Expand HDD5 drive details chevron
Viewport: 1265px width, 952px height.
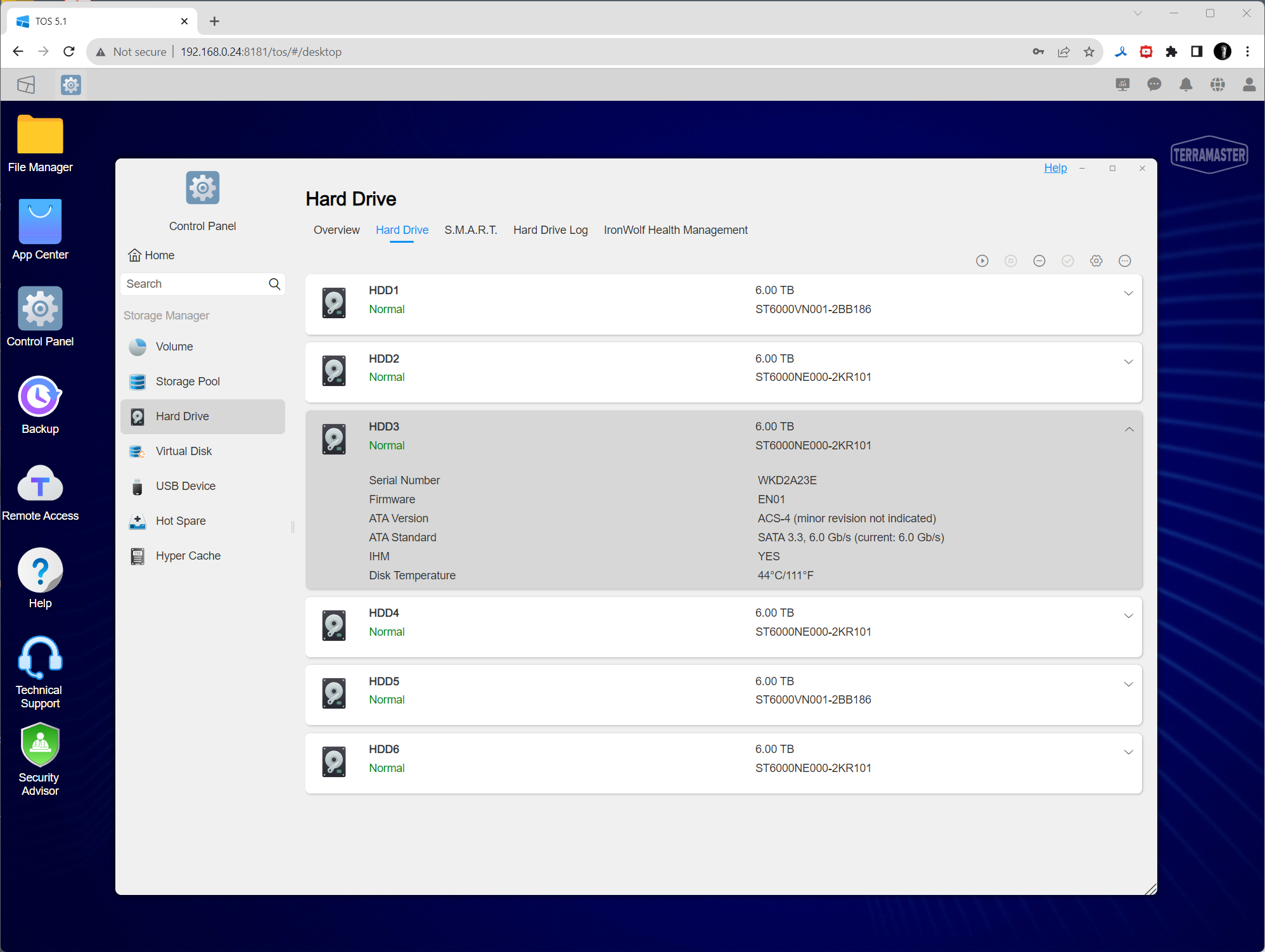tap(1128, 685)
